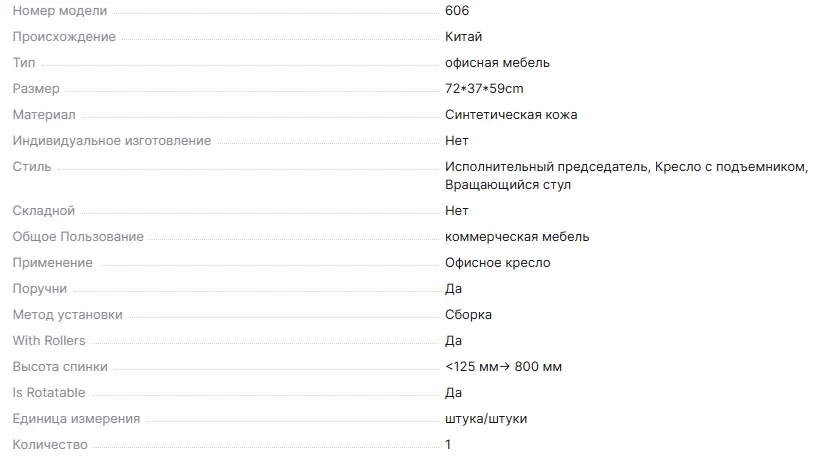This screenshot has height=456, width=814.
Task: Click the 'Индивидуальное изготовление' label
Action: [112, 141]
